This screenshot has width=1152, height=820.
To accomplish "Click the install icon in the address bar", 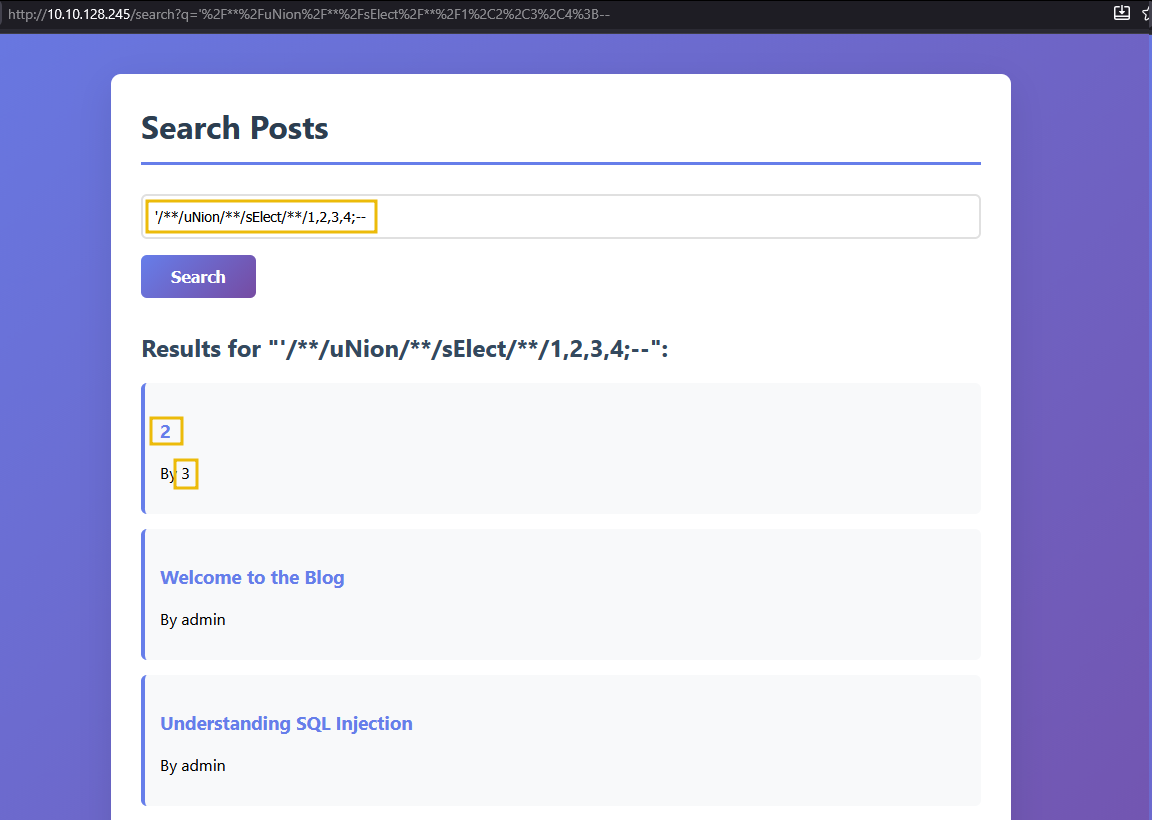I will pyautogui.click(x=1121, y=12).
